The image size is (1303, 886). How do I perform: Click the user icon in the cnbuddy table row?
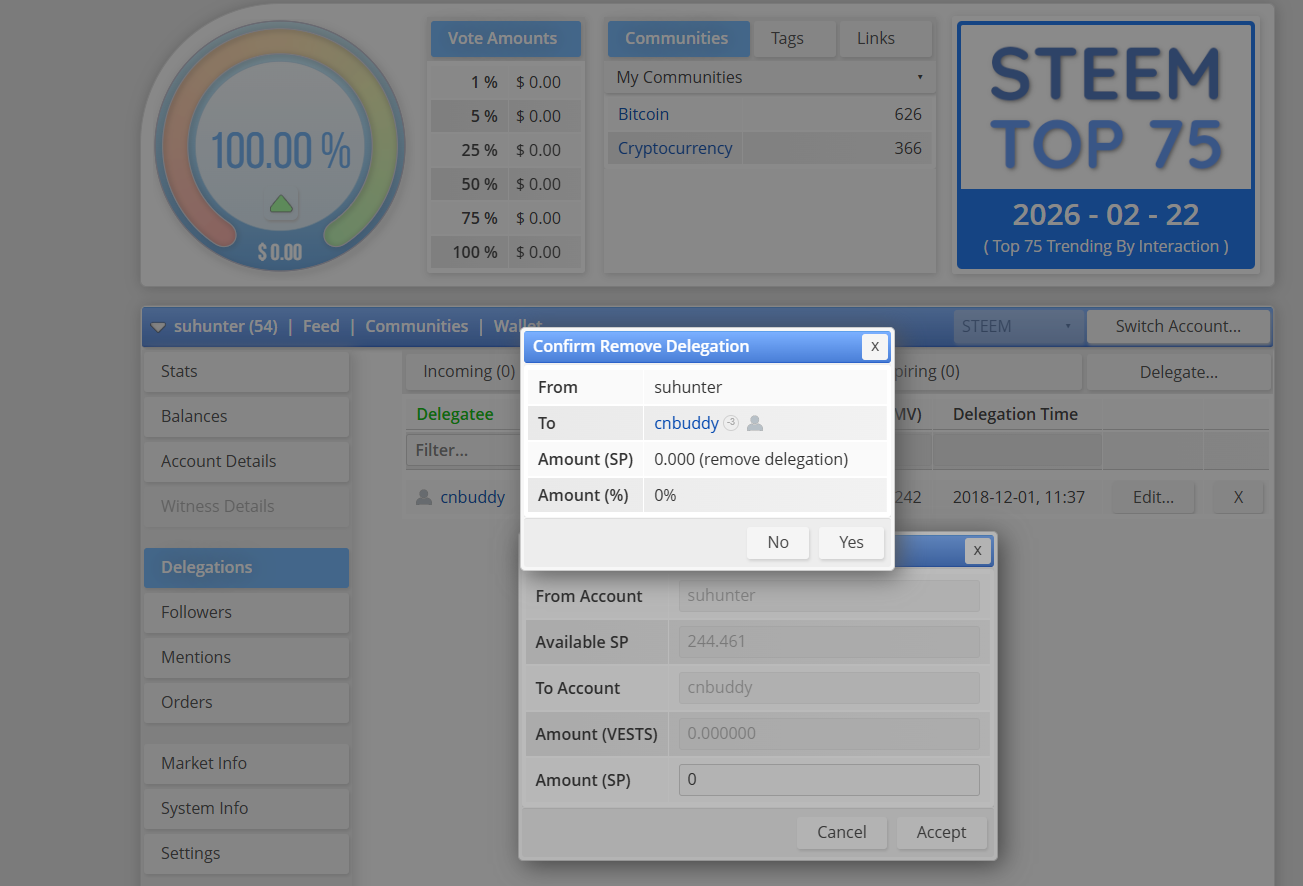pyautogui.click(x=424, y=497)
